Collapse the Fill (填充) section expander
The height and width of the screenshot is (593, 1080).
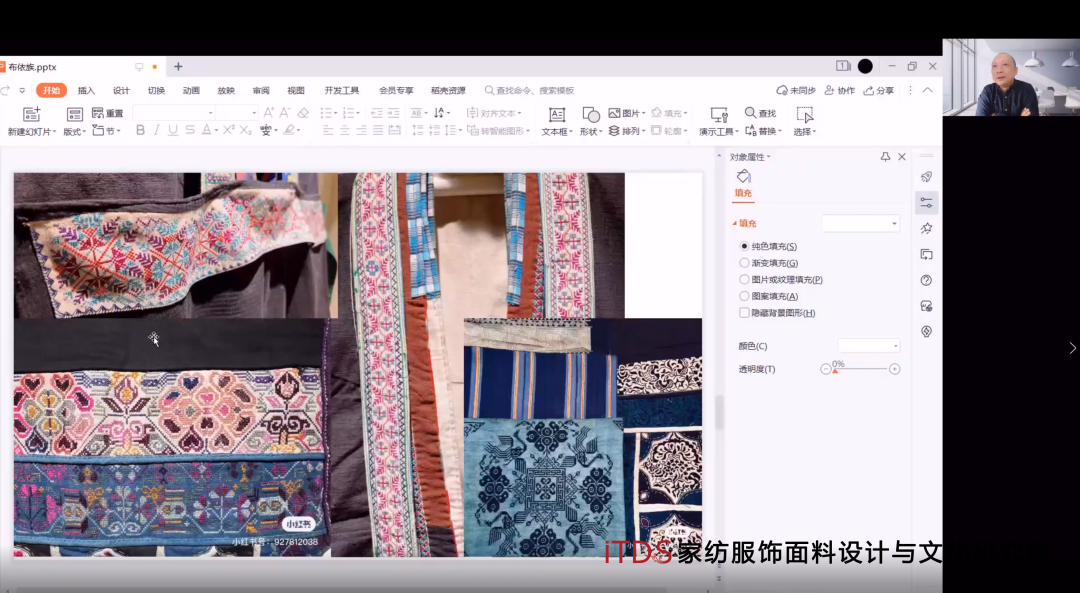pyautogui.click(x=735, y=223)
